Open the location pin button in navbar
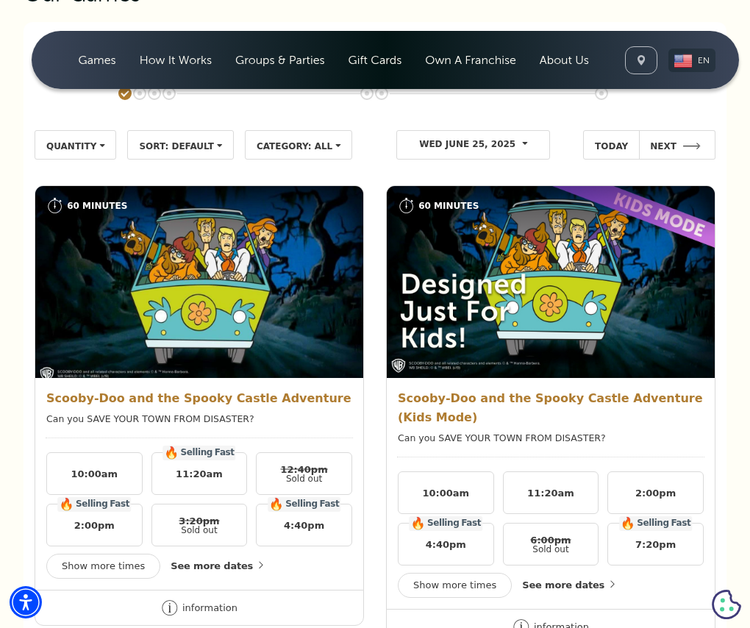Screen dimensions: 750x628 [641, 60]
